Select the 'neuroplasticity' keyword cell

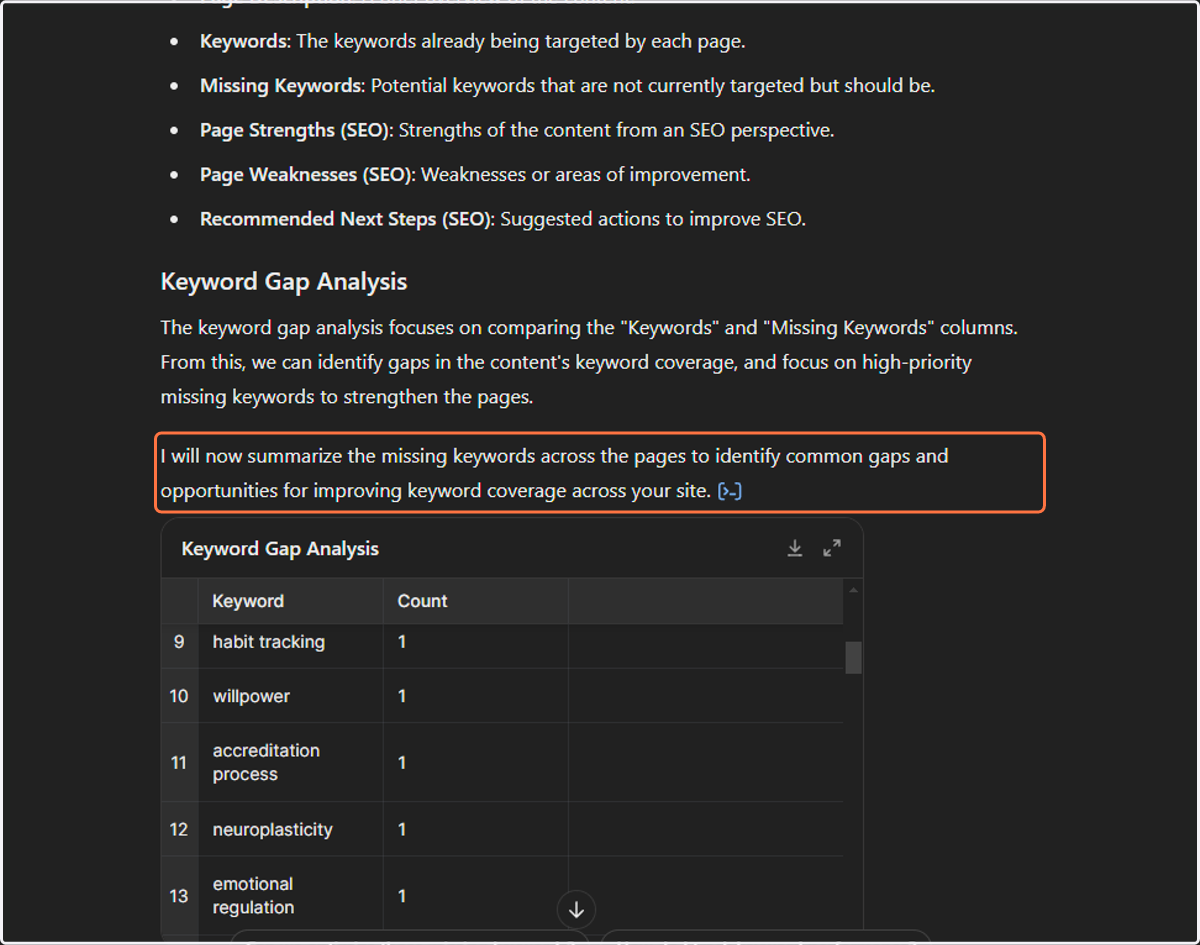[x=291, y=829]
